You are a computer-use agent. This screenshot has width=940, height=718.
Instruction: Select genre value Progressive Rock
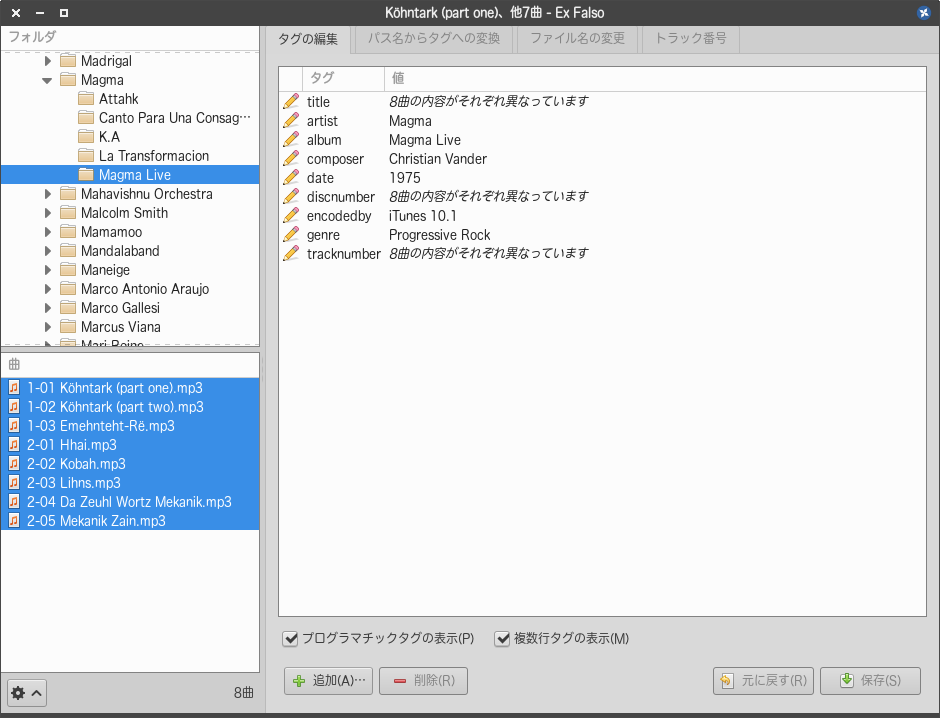pos(439,234)
